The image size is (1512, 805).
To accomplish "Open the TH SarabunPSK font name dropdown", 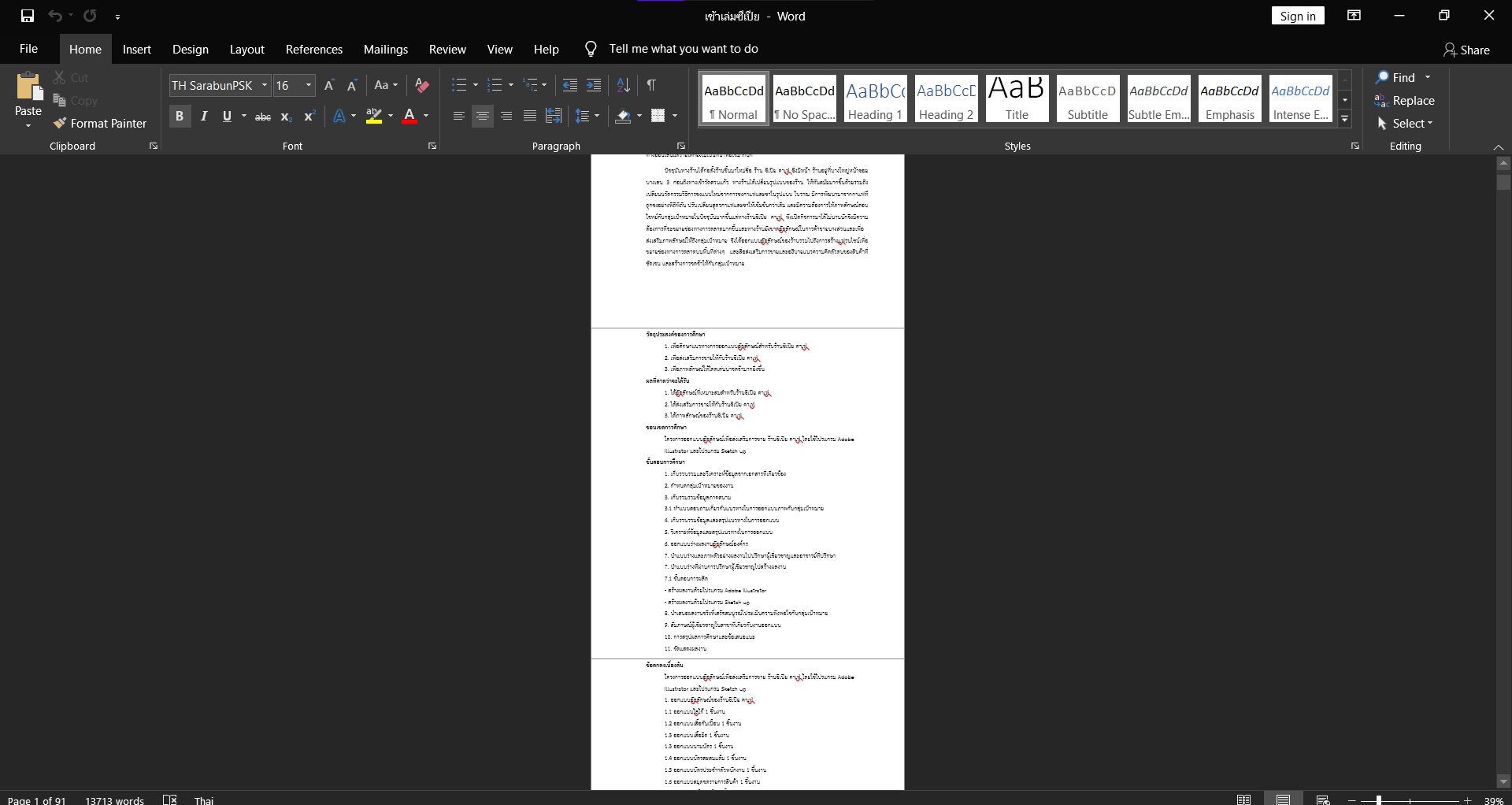I will [265, 85].
